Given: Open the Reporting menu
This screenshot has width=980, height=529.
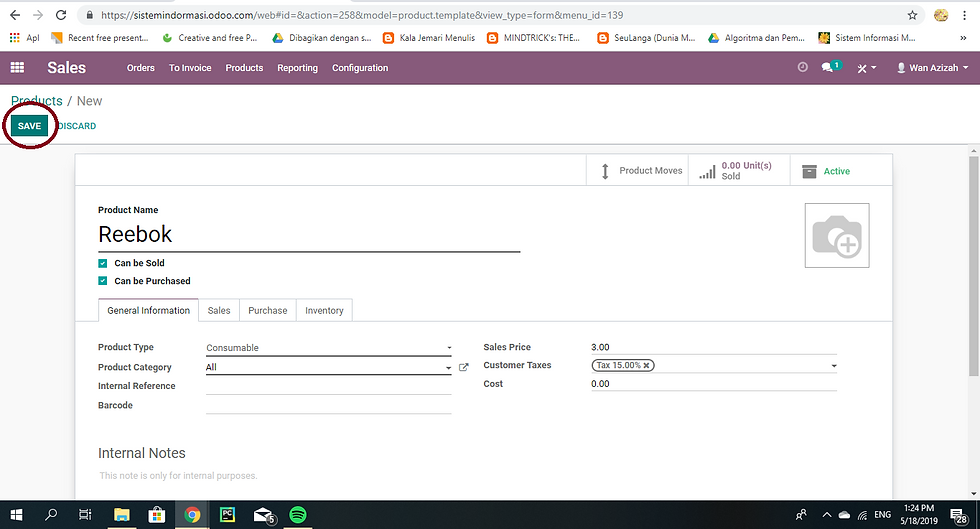Looking at the screenshot, I should tap(298, 68).
